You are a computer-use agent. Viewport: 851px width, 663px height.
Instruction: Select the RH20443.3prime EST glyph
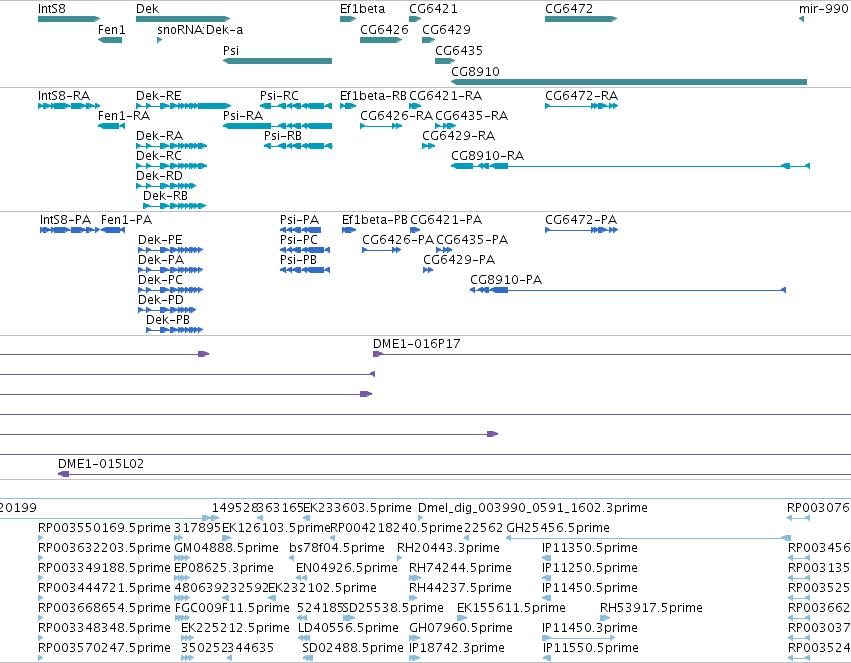tap(401, 558)
